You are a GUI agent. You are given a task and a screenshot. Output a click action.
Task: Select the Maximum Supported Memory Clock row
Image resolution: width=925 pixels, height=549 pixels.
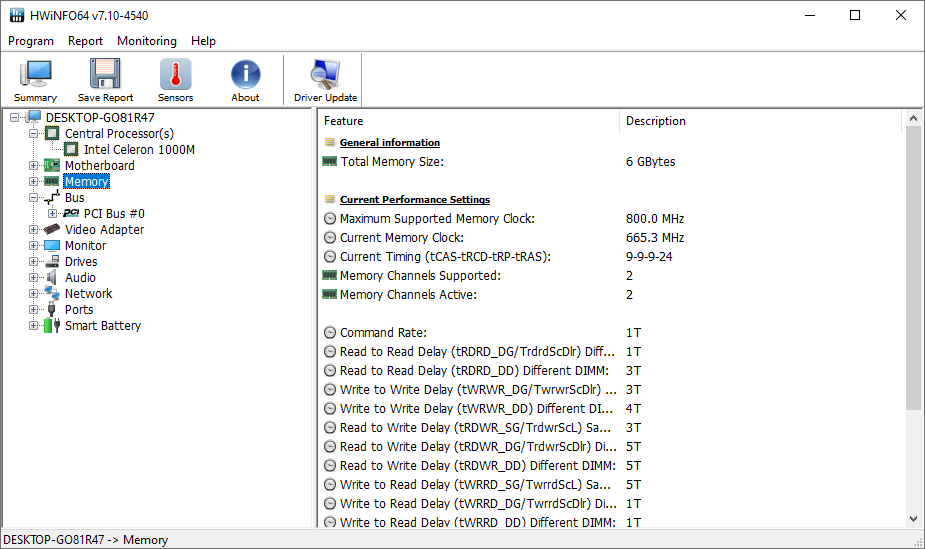click(609, 219)
